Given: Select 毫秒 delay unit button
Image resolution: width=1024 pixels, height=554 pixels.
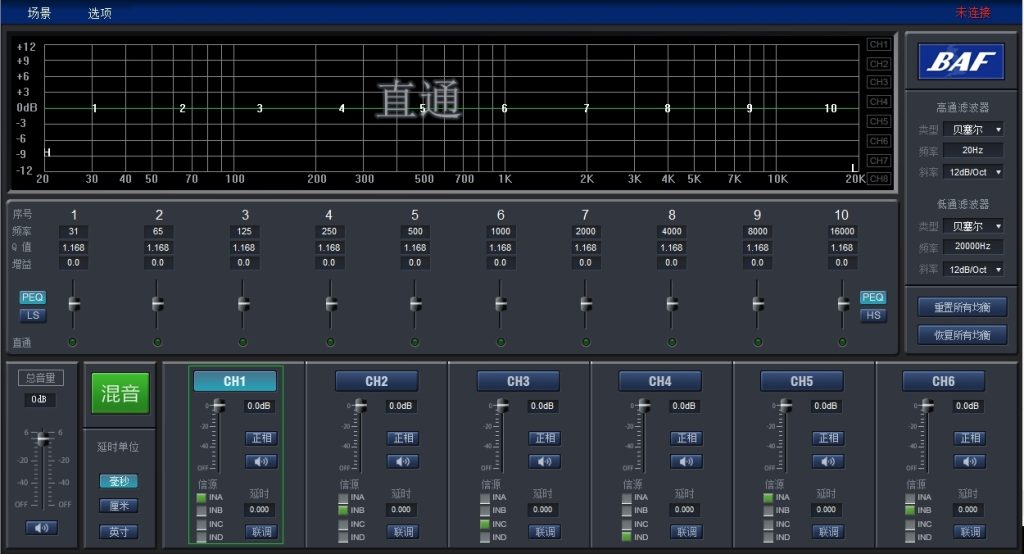Looking at the screenshot, I should [x=119, y=481].
